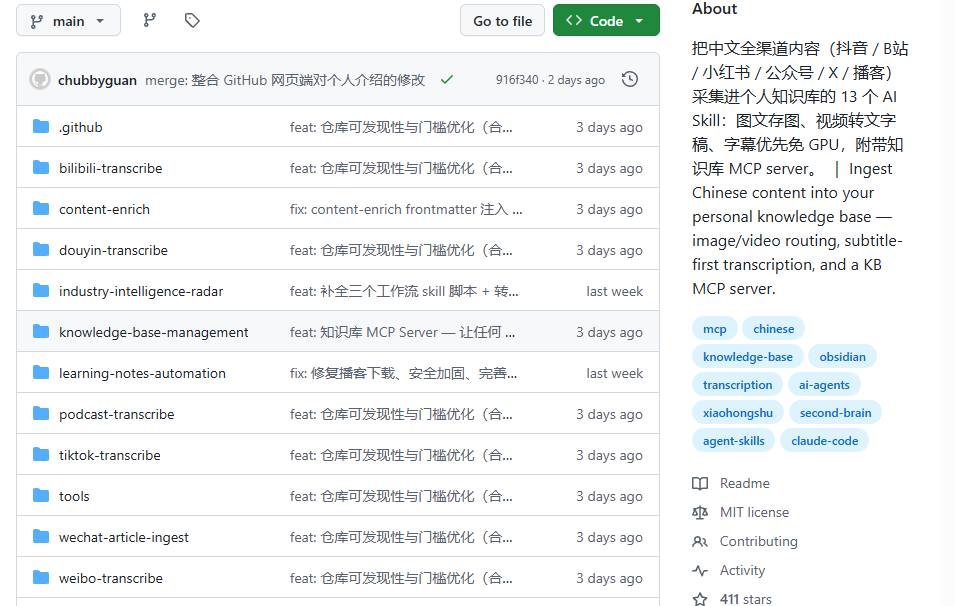Click the folder icon beside .github
The image size is (955, 606).
(x=41, y=127)
